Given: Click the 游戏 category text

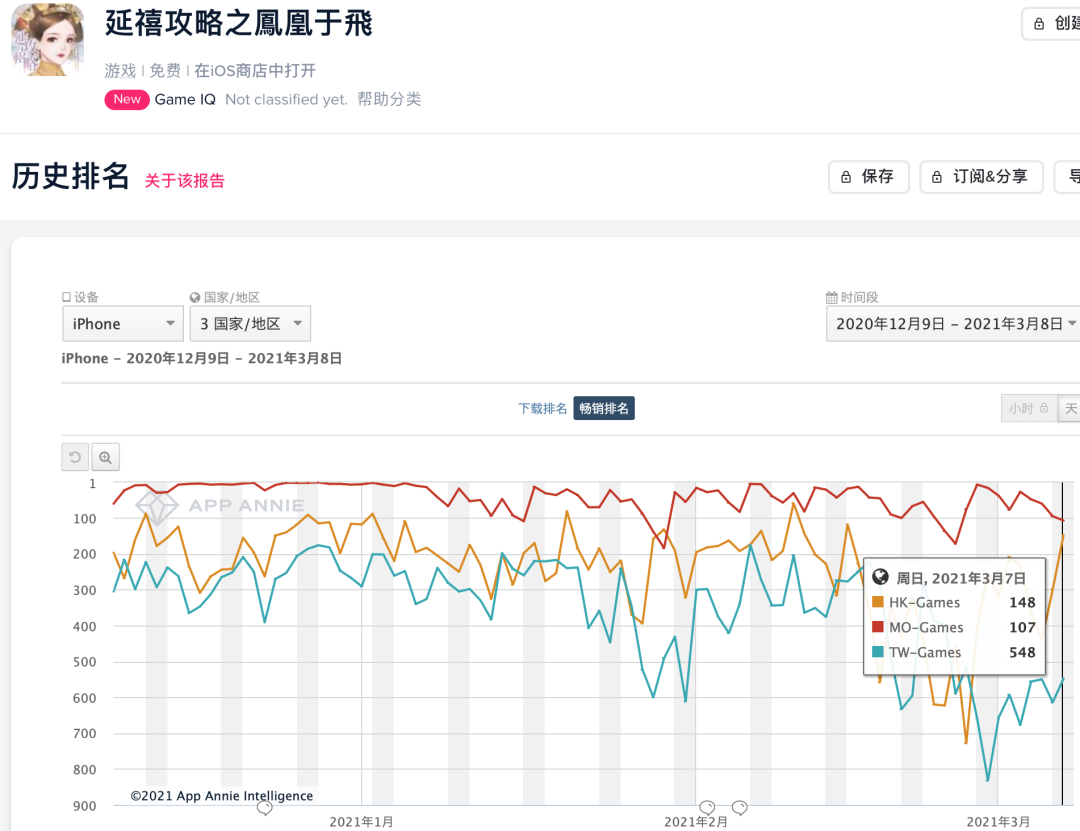Looking at the screenshot, I should click(121, 70).
